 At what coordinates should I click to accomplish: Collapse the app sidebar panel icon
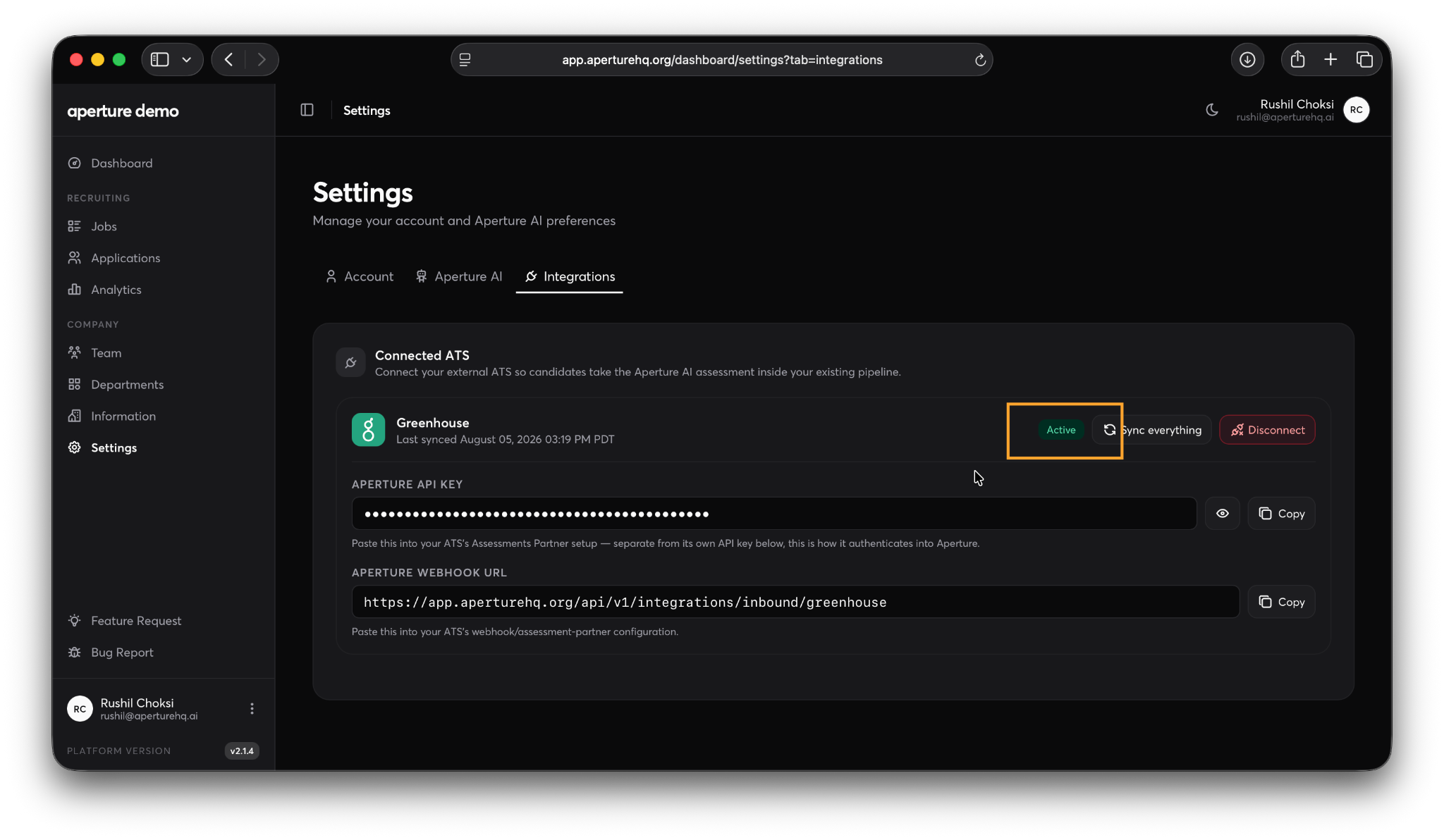tap(307, 110)
